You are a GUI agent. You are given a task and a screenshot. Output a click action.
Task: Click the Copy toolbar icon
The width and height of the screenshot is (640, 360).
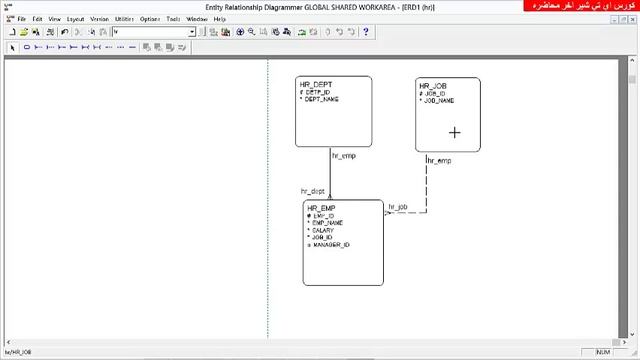tap(92, 32)
